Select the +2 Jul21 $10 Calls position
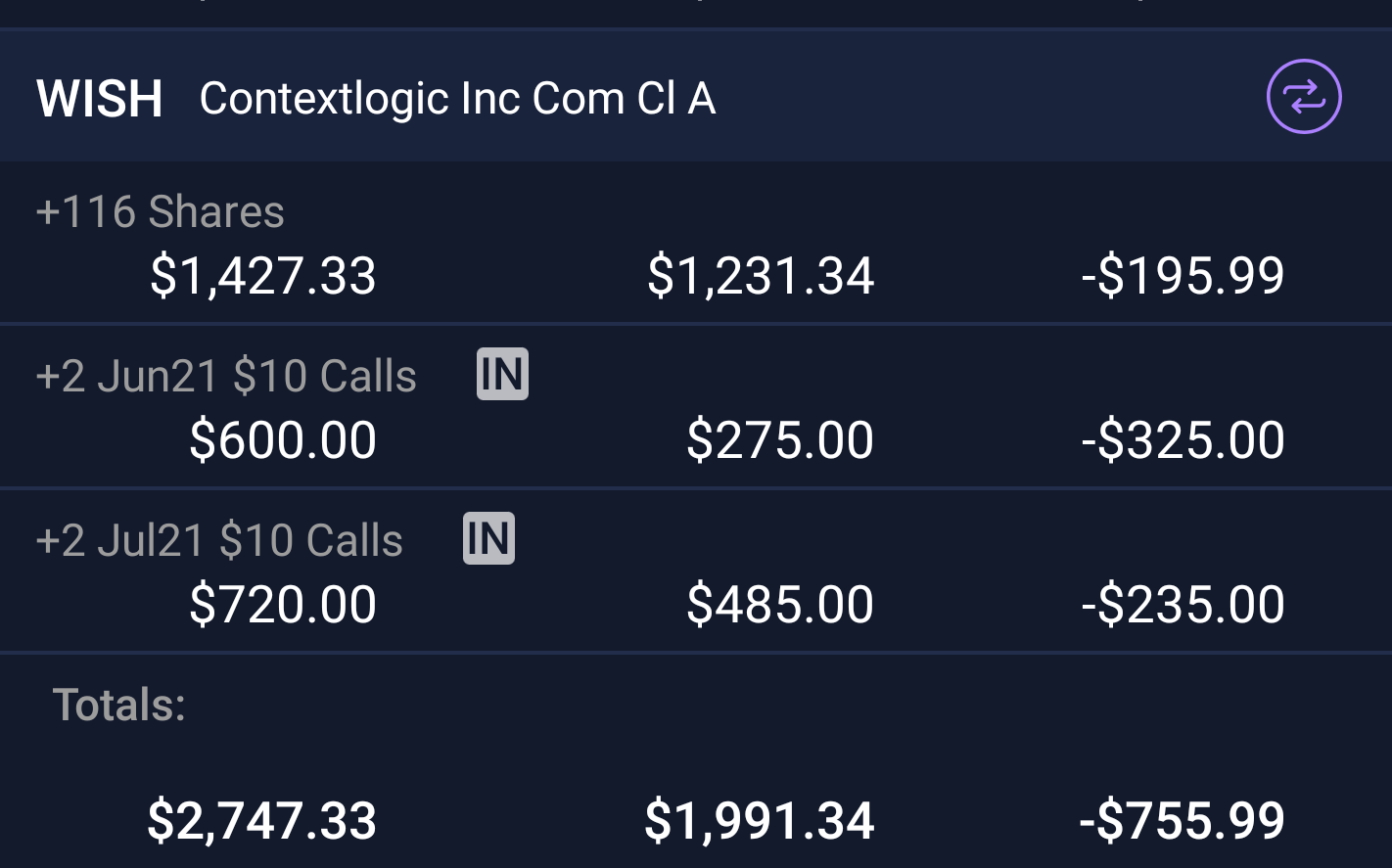Screen dimensions: 1392x868 tap(217, 539)
